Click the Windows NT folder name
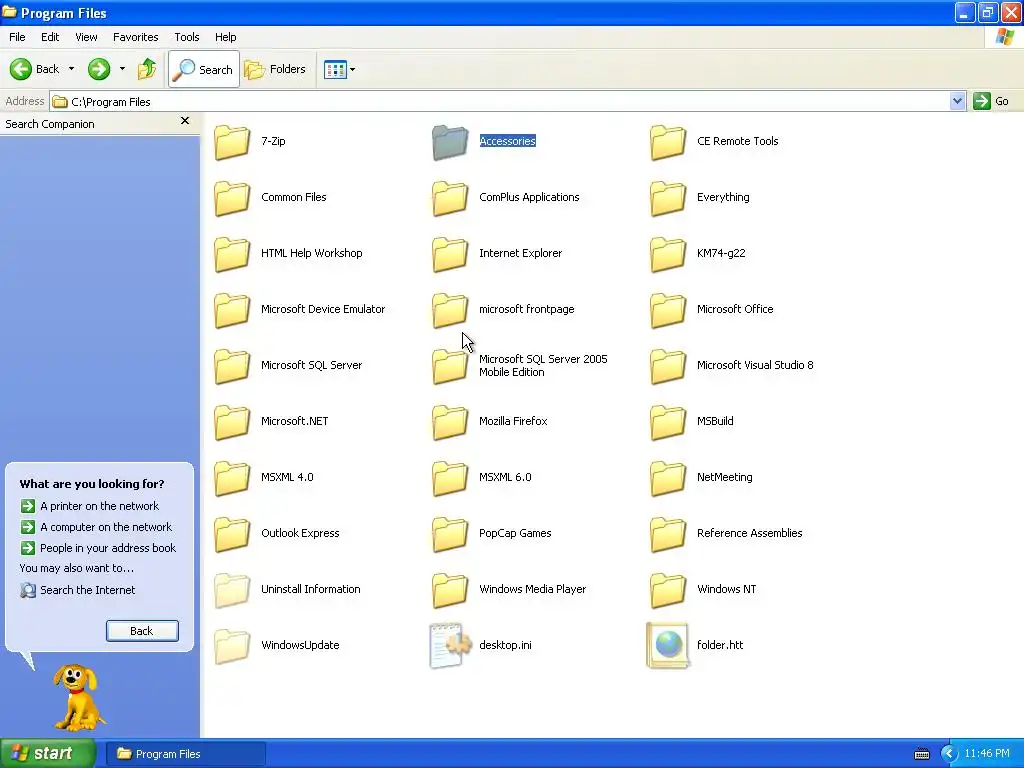Image resolution: width=1024 pixels, height=768 pixels. click(x=727, y=589)
